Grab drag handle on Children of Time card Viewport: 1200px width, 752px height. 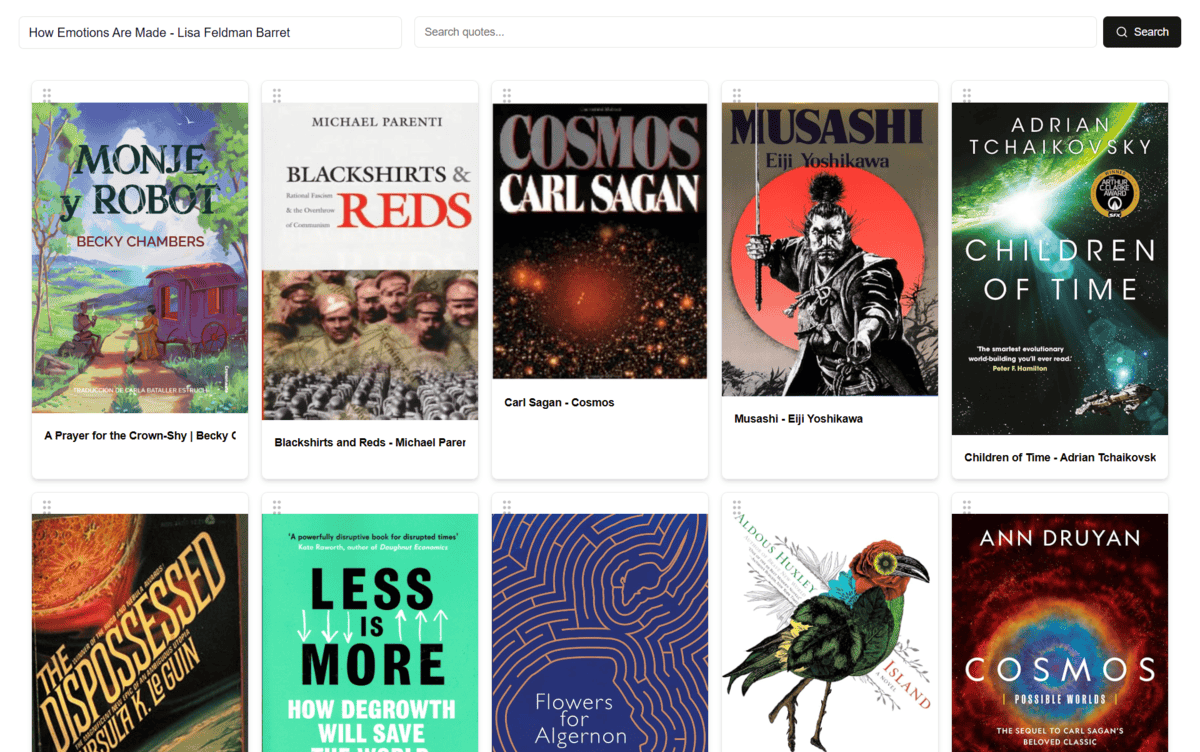967,95
